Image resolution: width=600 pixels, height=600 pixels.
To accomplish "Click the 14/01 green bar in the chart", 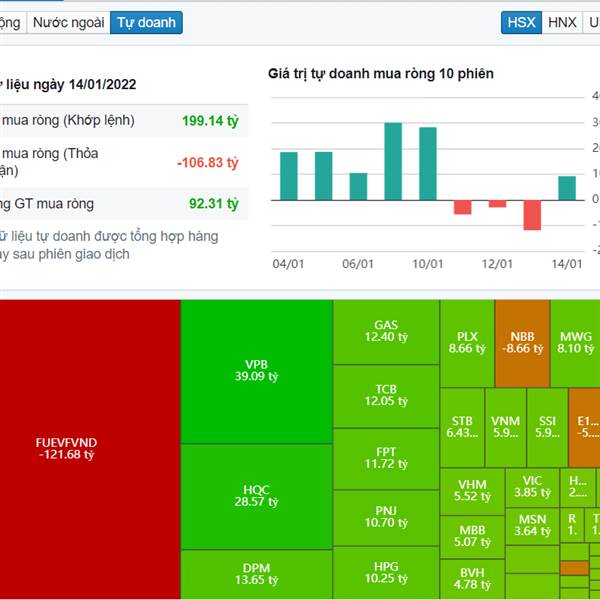I will [x=567, y=188].
